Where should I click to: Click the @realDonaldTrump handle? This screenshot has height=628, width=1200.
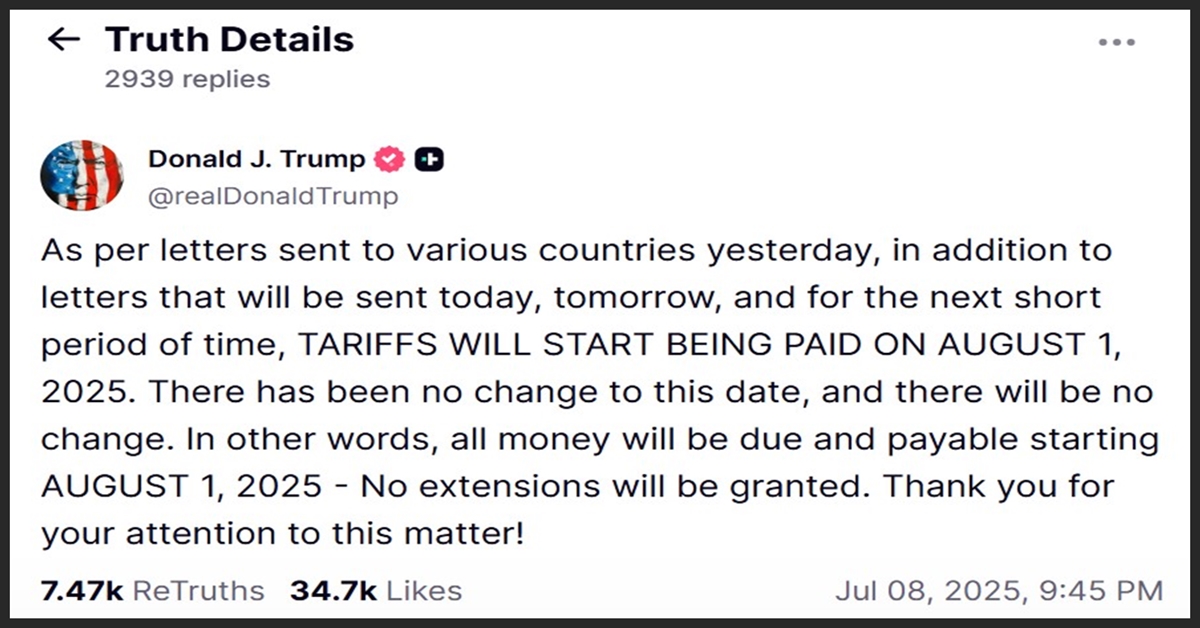(273, 196)
